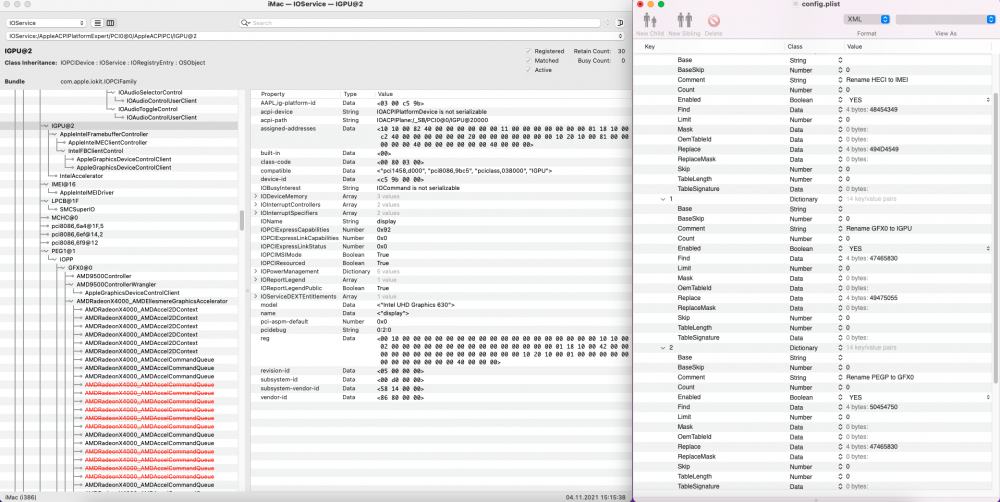
Task: Switch IORegistryExplorer to column view icon
Action: pyautogui.click(x=110, y=23)
